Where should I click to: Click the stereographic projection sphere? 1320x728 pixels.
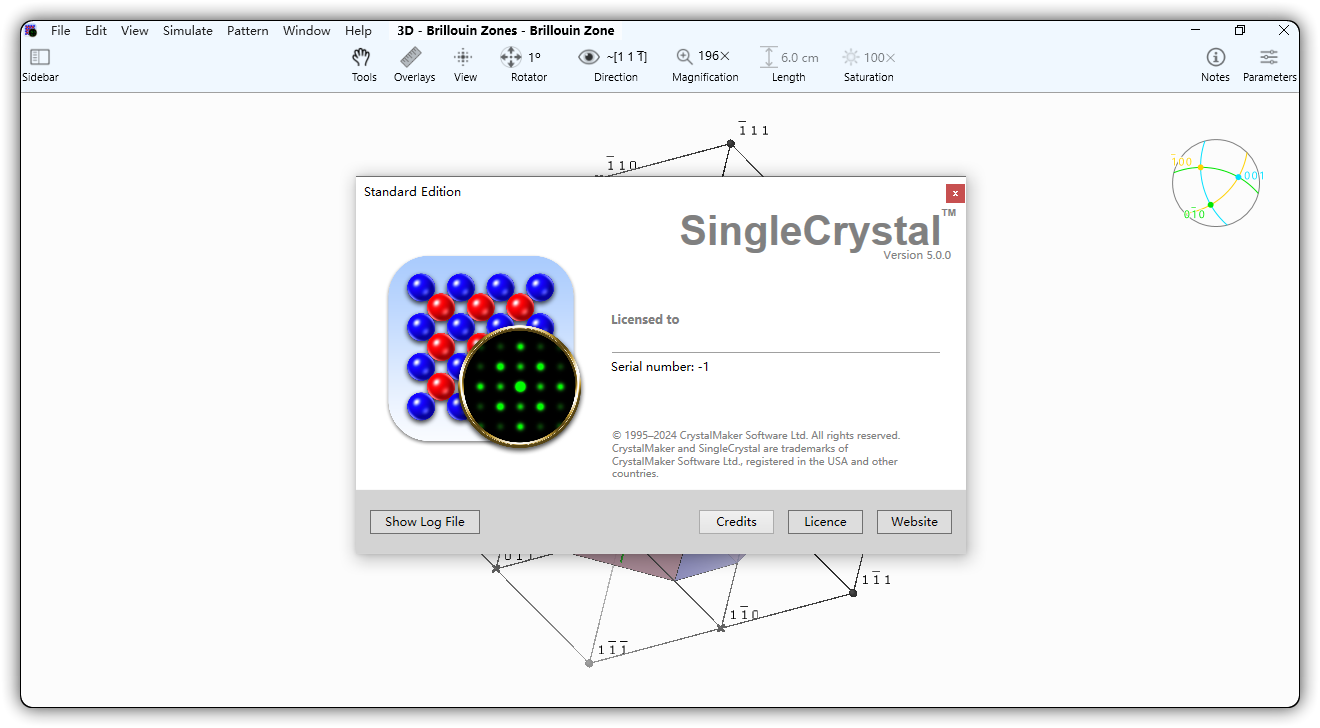click(1216, 183)
